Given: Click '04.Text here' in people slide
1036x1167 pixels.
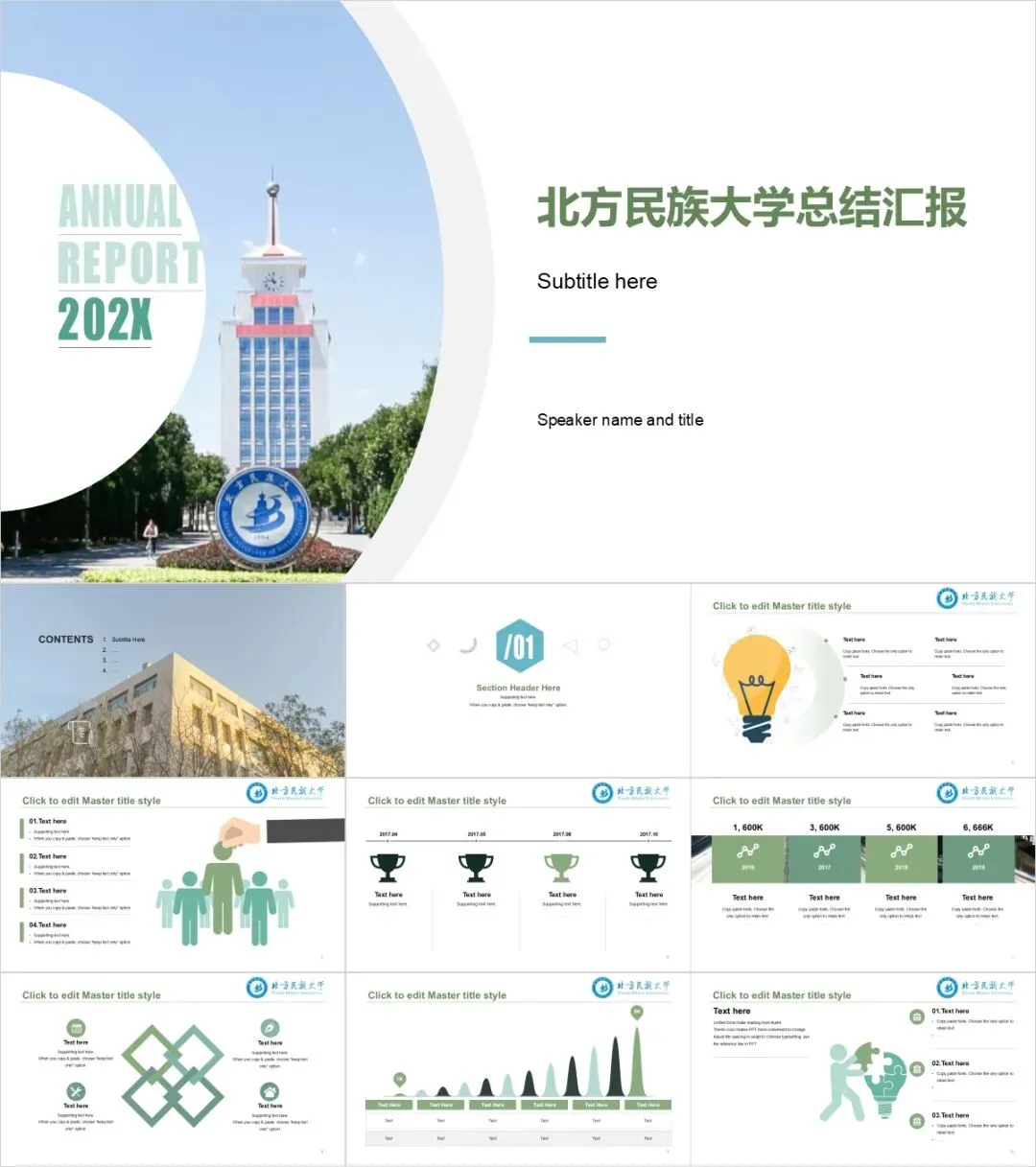Looking at the screenshot, I should (48, 925).
